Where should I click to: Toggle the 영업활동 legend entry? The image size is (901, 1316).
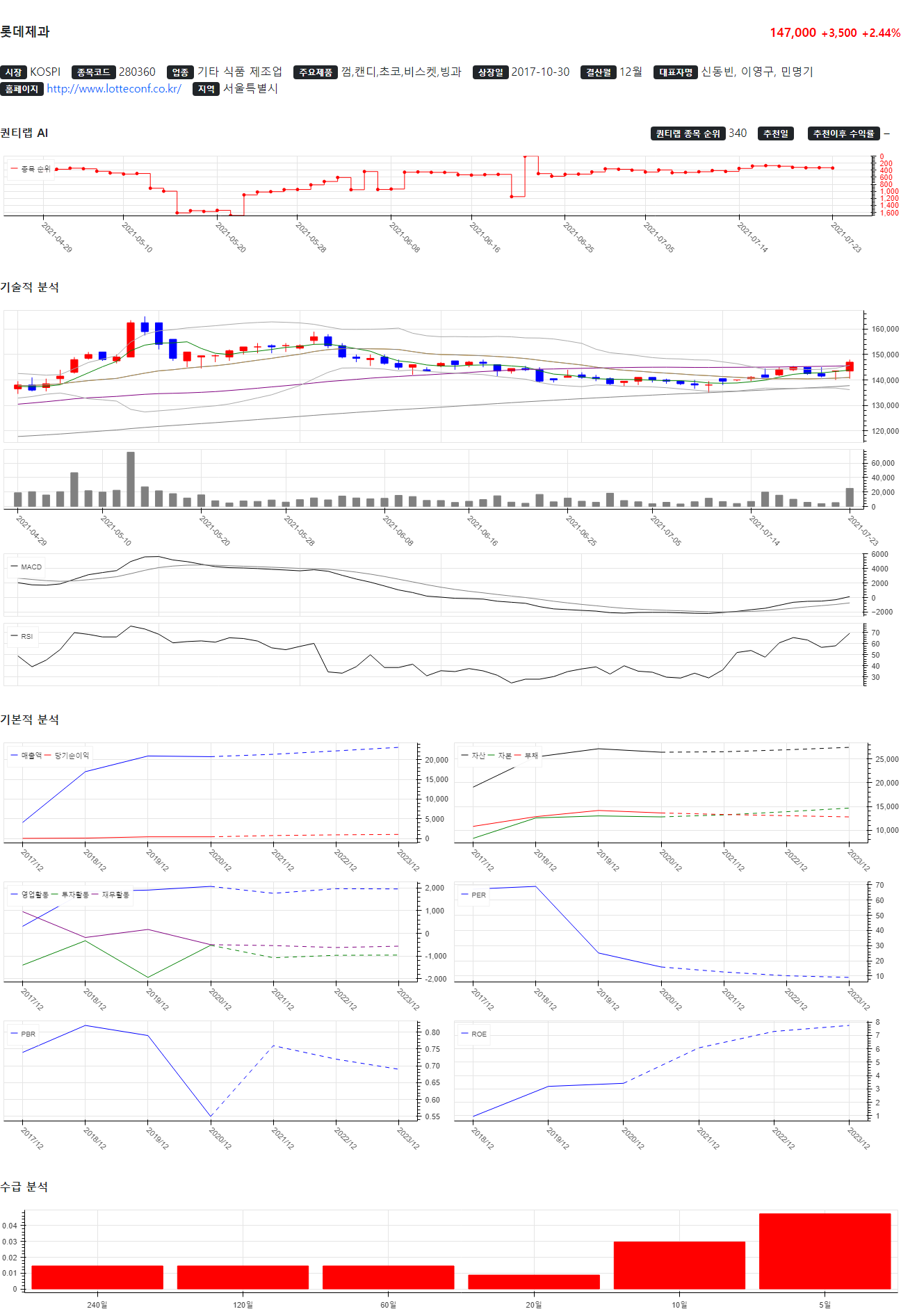pos(30,895)
